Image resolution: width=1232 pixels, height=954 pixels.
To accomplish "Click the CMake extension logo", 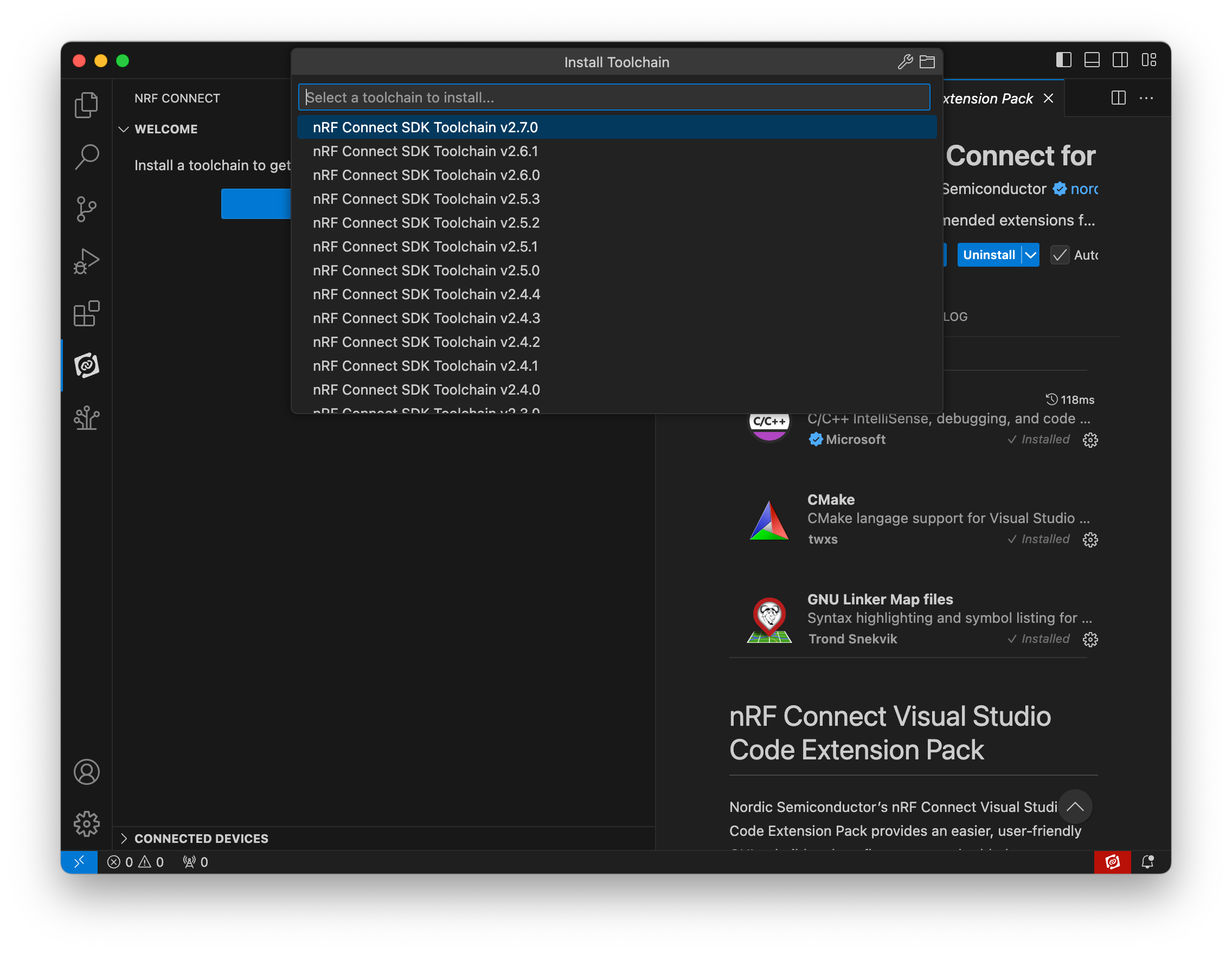I will [769, 520].
